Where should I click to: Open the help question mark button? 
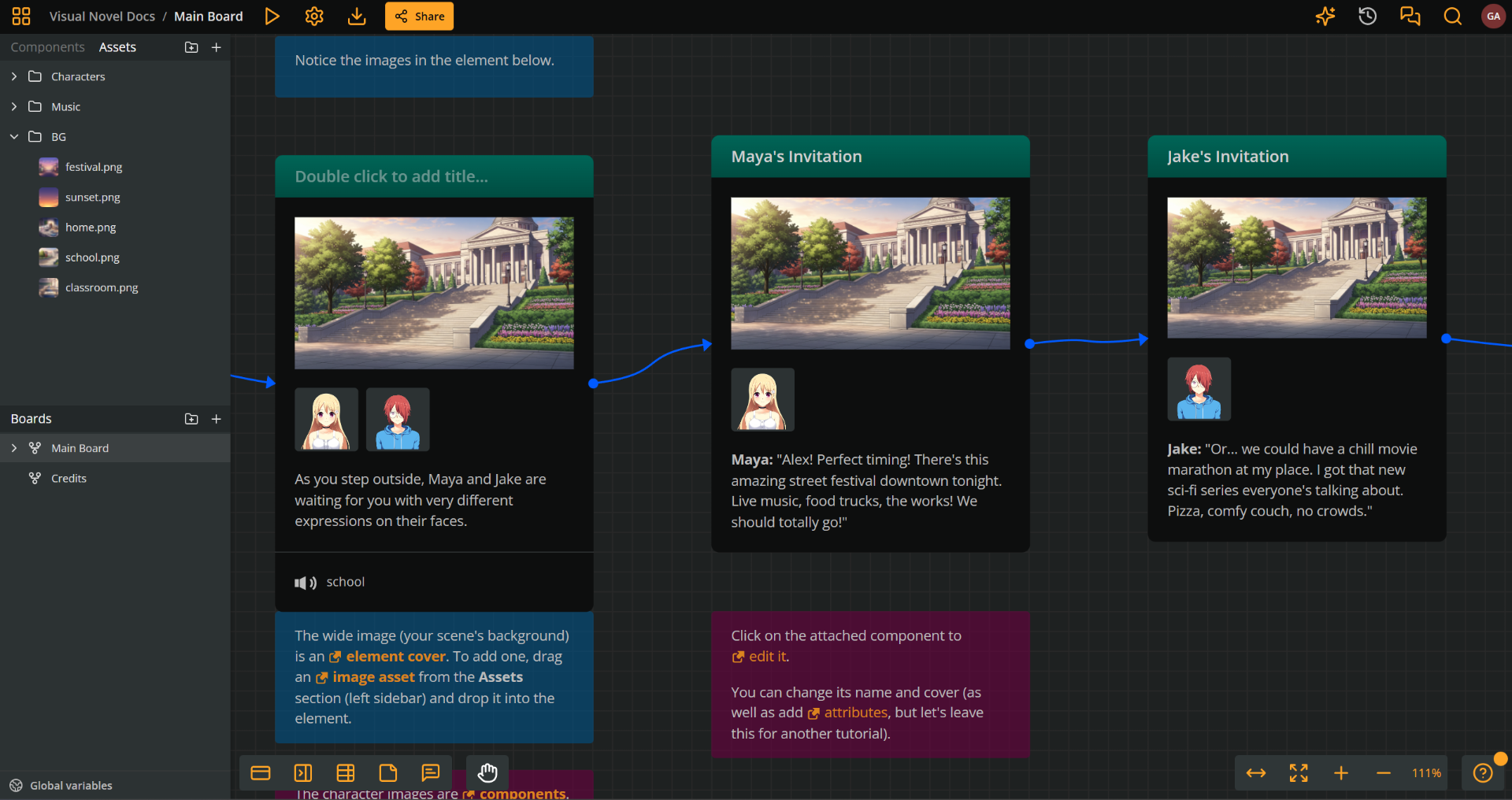click(x=1483, y=773)
